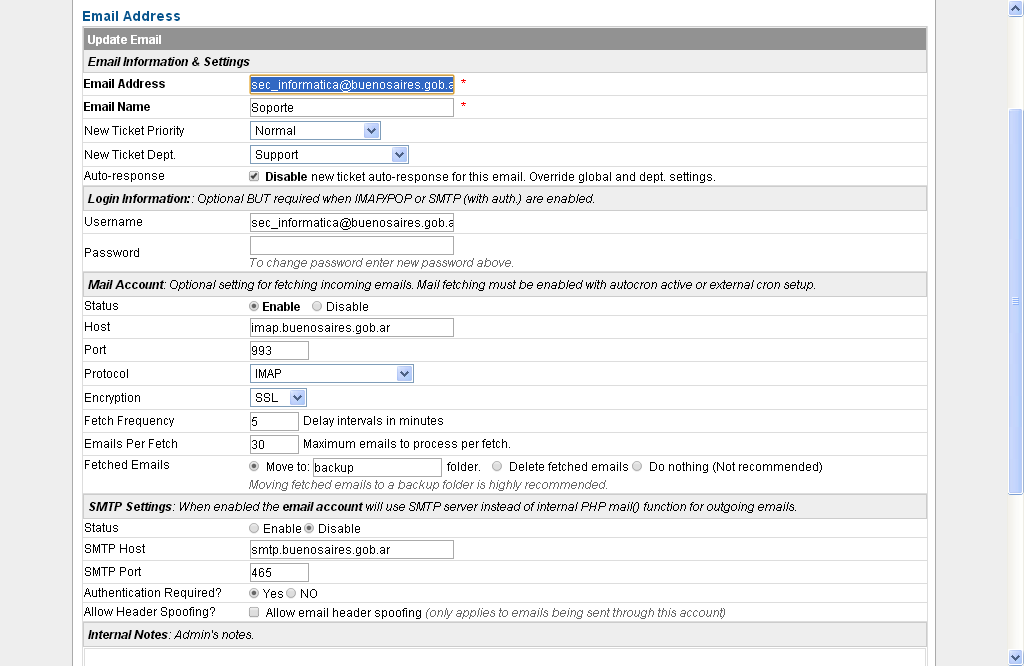Viewport: 1024px width, 666px height.
Task: Click the 'Allow Header Spoofing?' label
Action: (150, 612)
